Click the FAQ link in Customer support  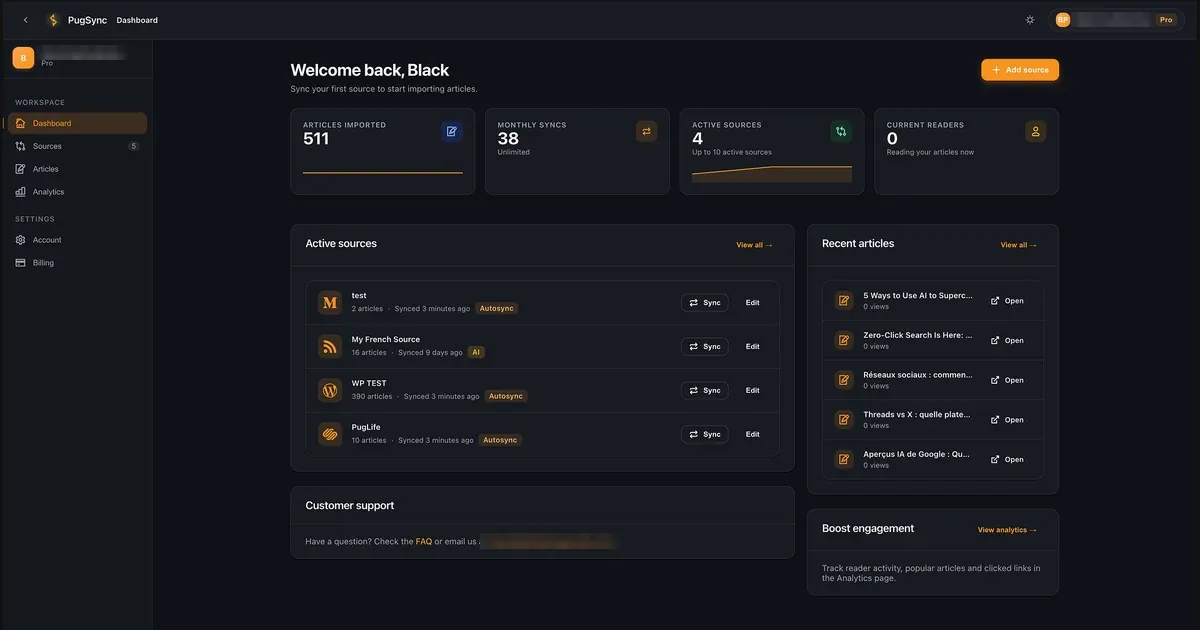424,542
